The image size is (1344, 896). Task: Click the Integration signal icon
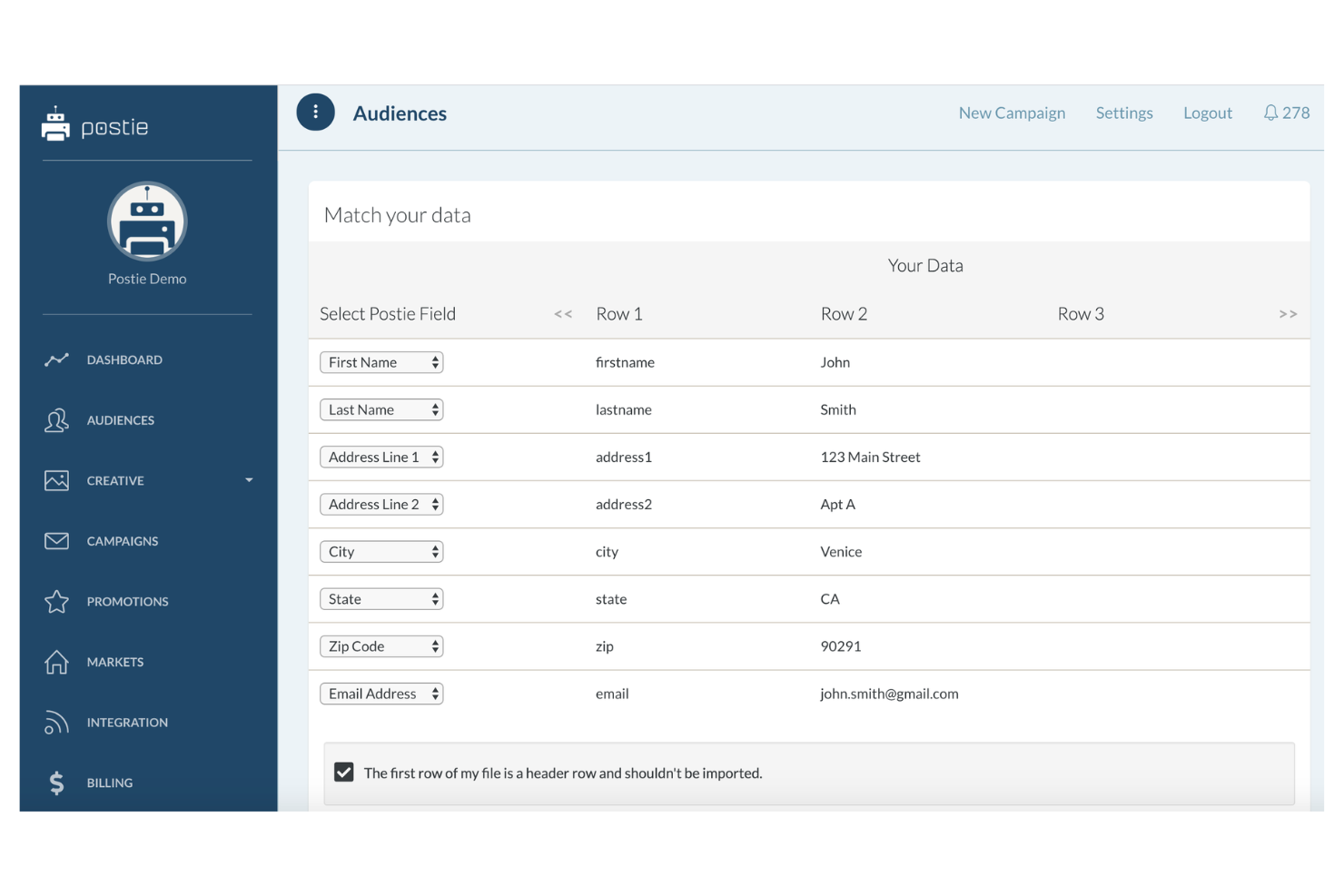[56, 722]
